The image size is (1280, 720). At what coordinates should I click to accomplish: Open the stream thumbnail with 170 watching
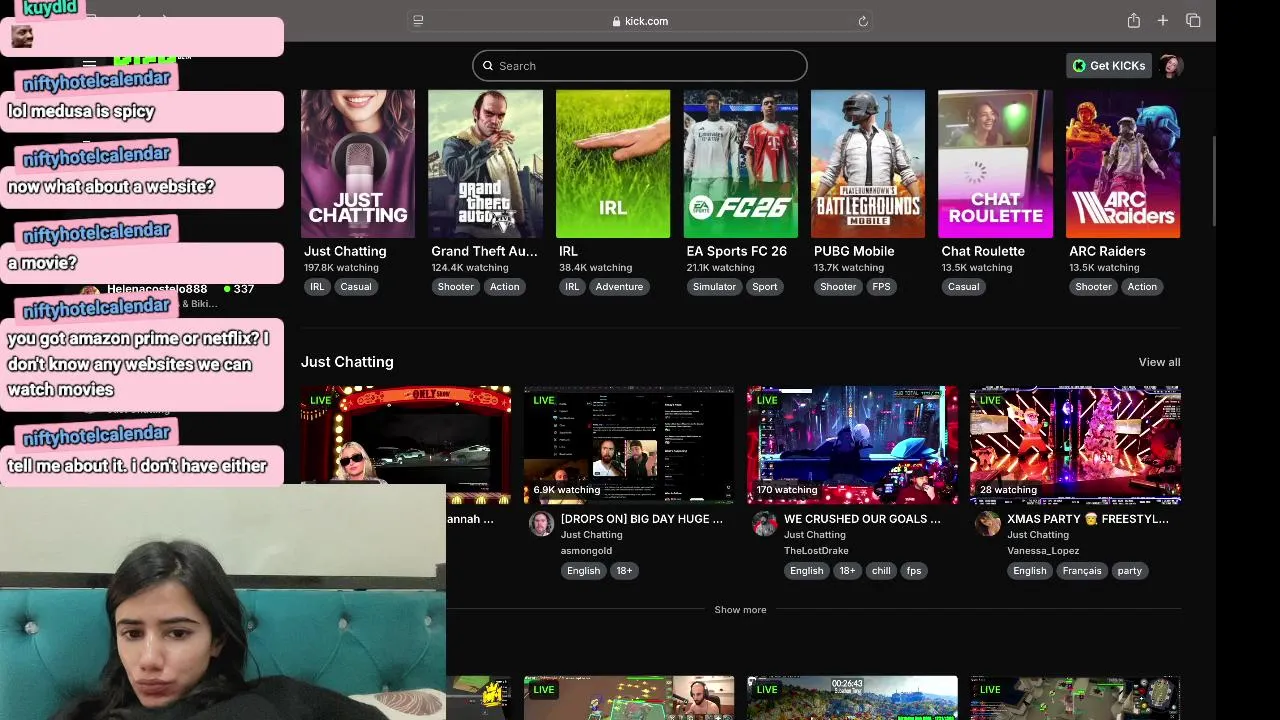pos(852,445)
